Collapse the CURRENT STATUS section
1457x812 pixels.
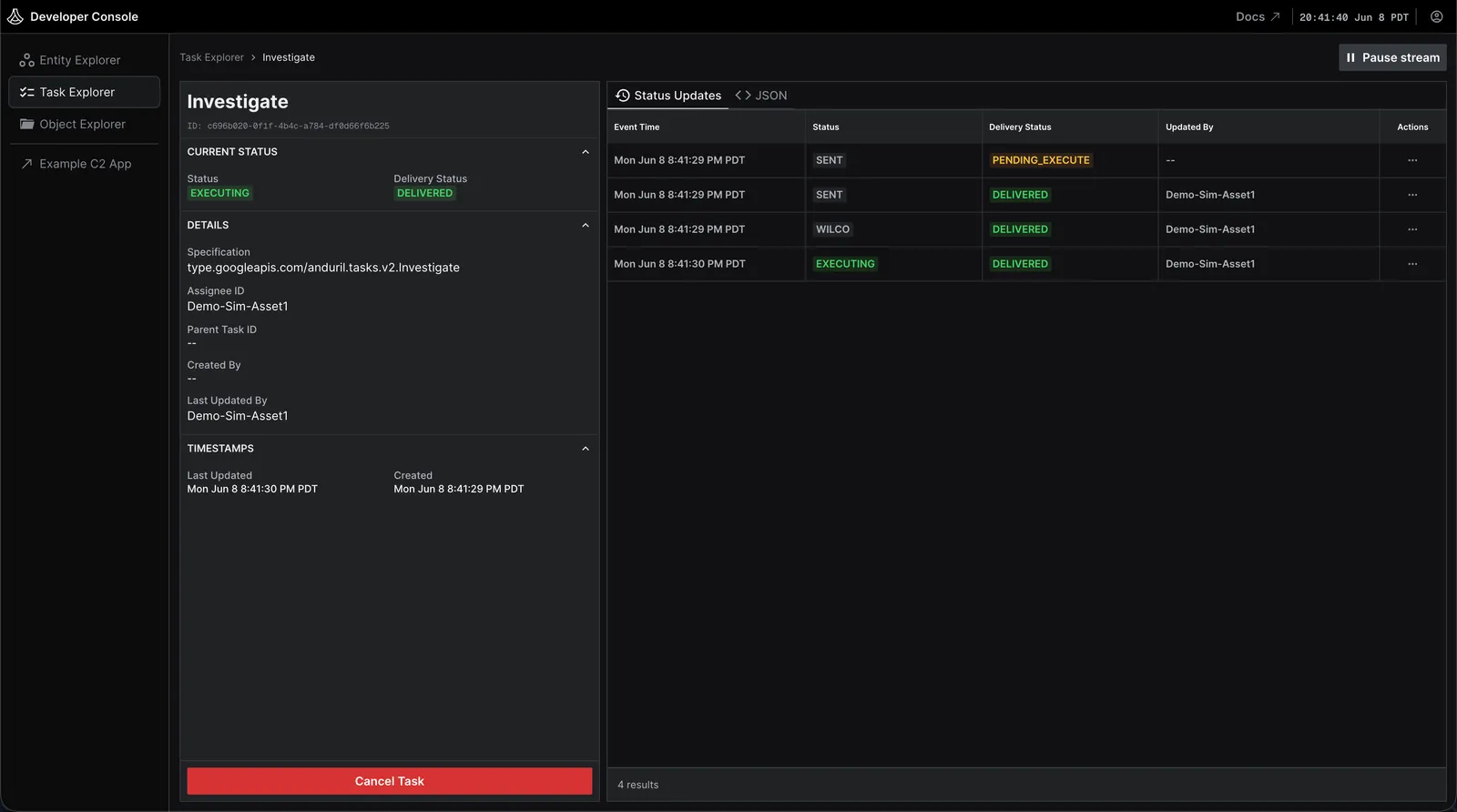click(586, 152)
